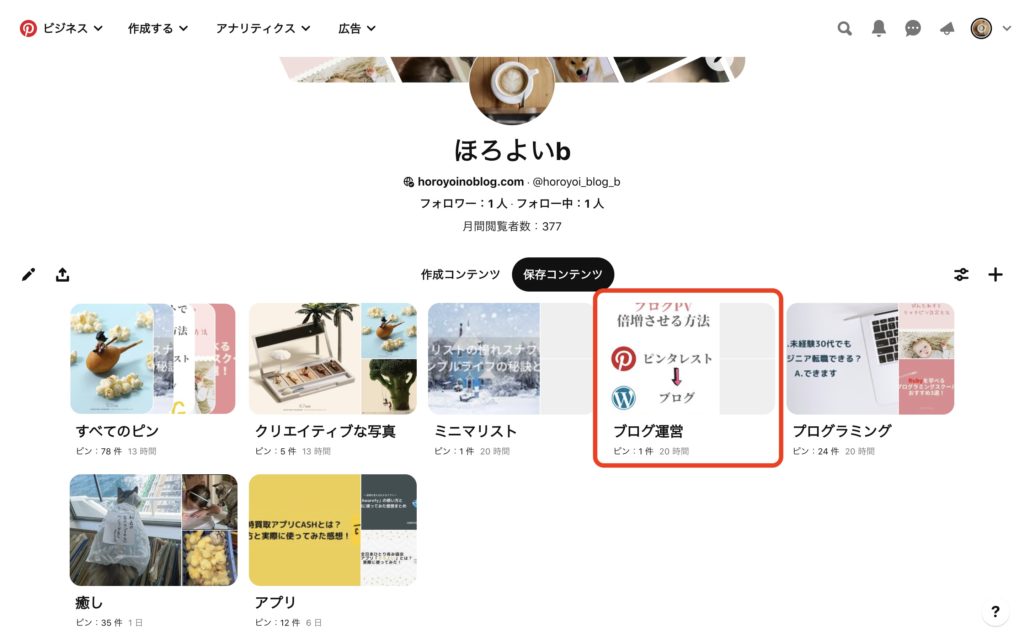Open the board sort filter icon
The width and height of the screenshot is (1024, 640).
(x=961, y=274)
